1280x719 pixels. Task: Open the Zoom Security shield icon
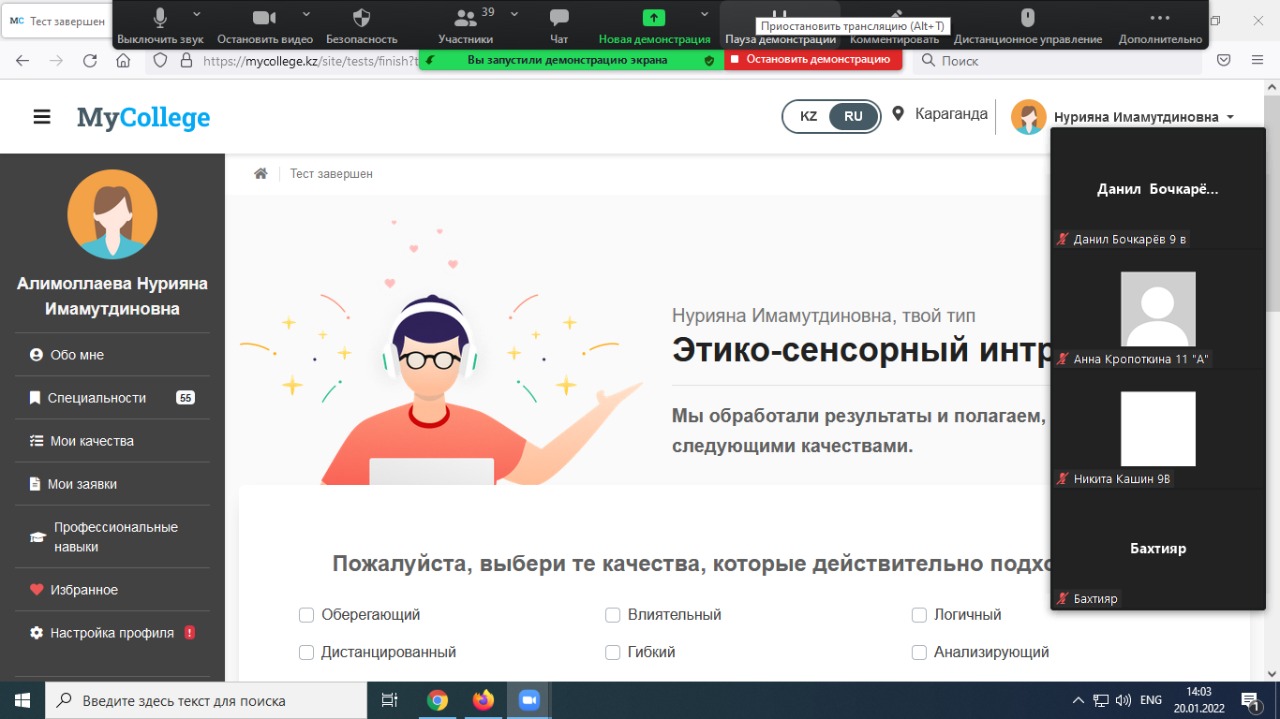362,18
